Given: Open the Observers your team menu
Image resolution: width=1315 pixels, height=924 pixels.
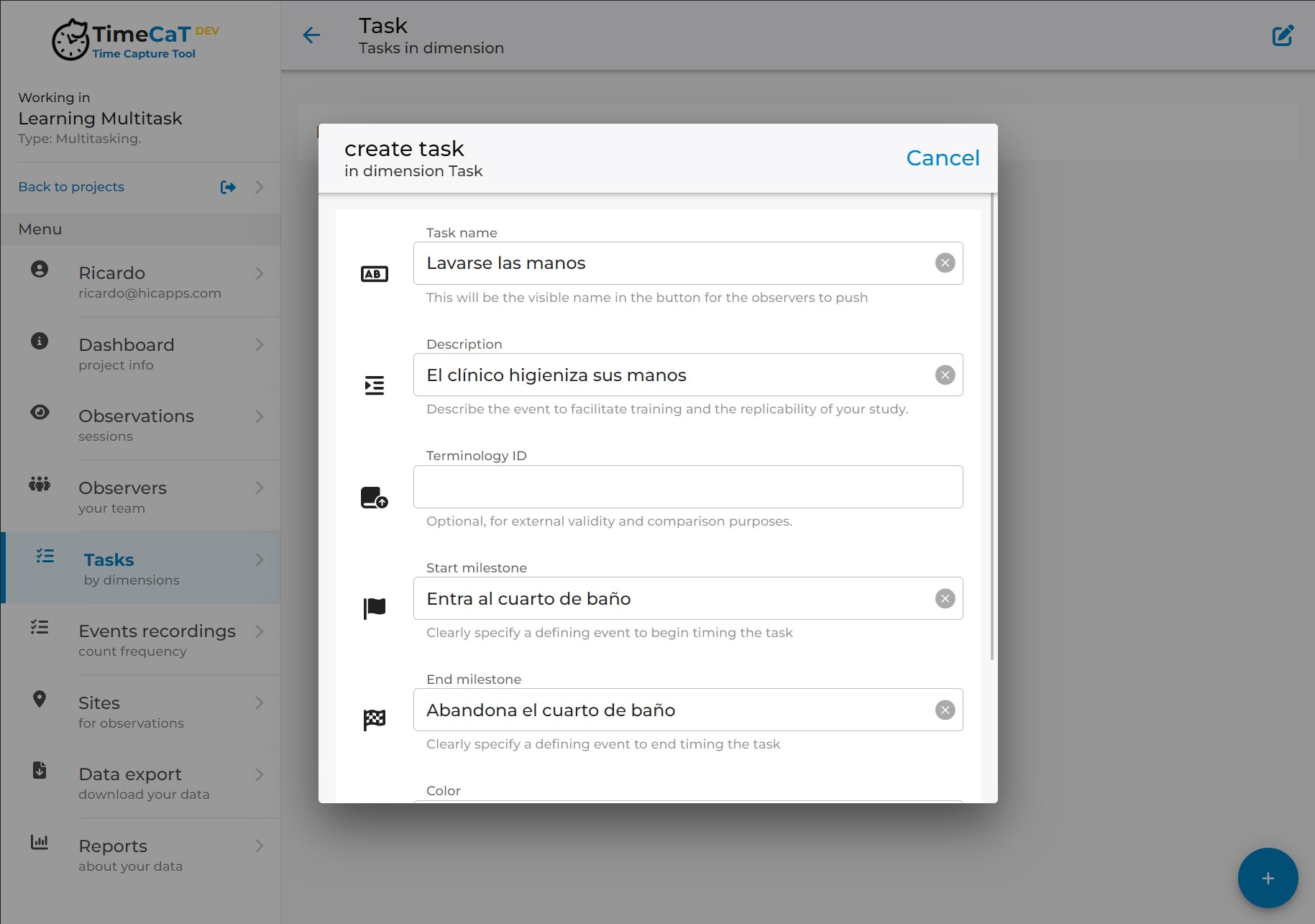Looking at the screenshot, I should point(122,497).
